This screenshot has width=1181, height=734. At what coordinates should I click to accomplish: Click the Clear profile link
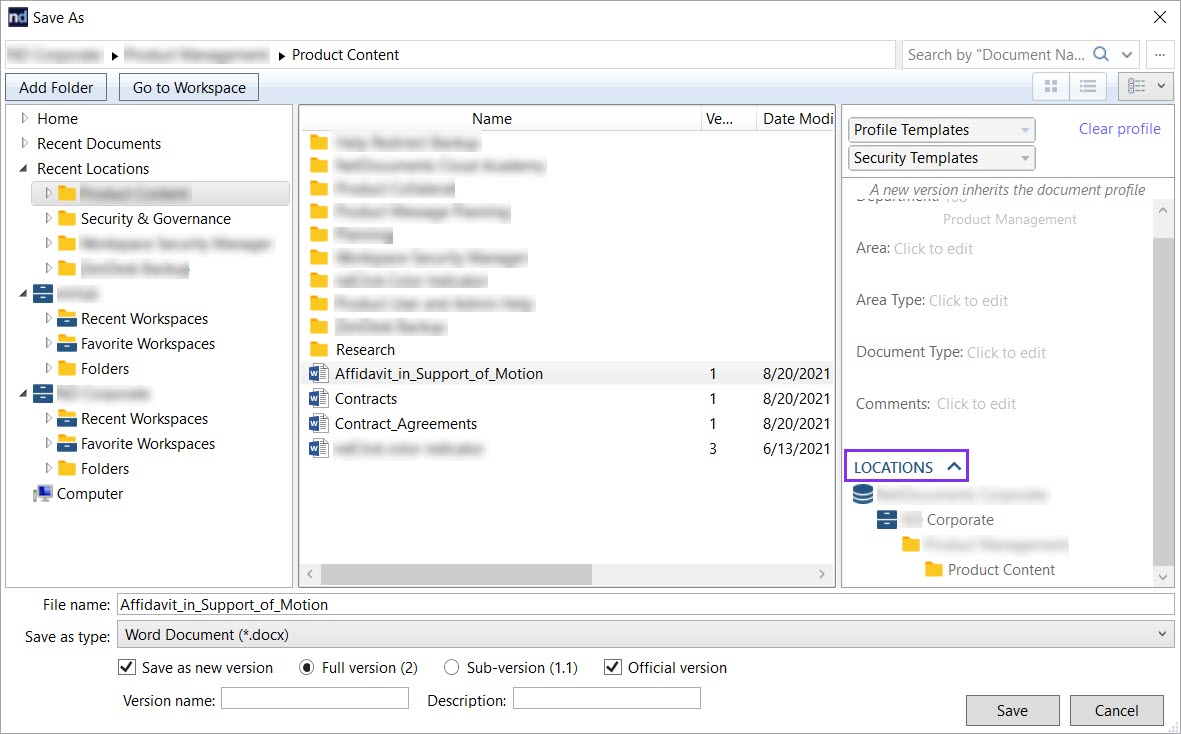click(x=1119, y=129)
